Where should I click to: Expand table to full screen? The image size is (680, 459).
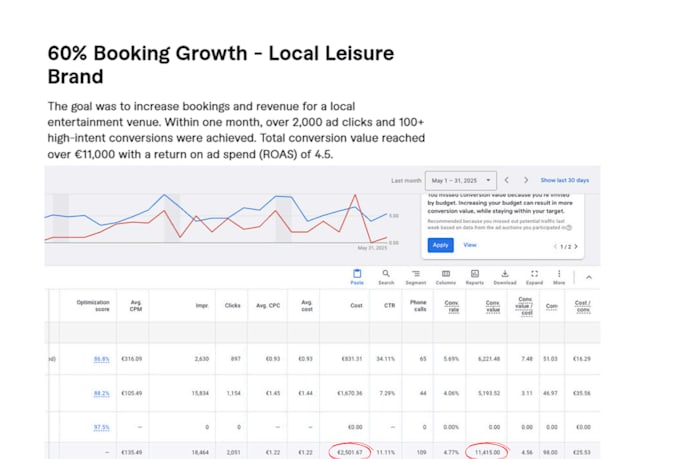click(x=534, y=277)
